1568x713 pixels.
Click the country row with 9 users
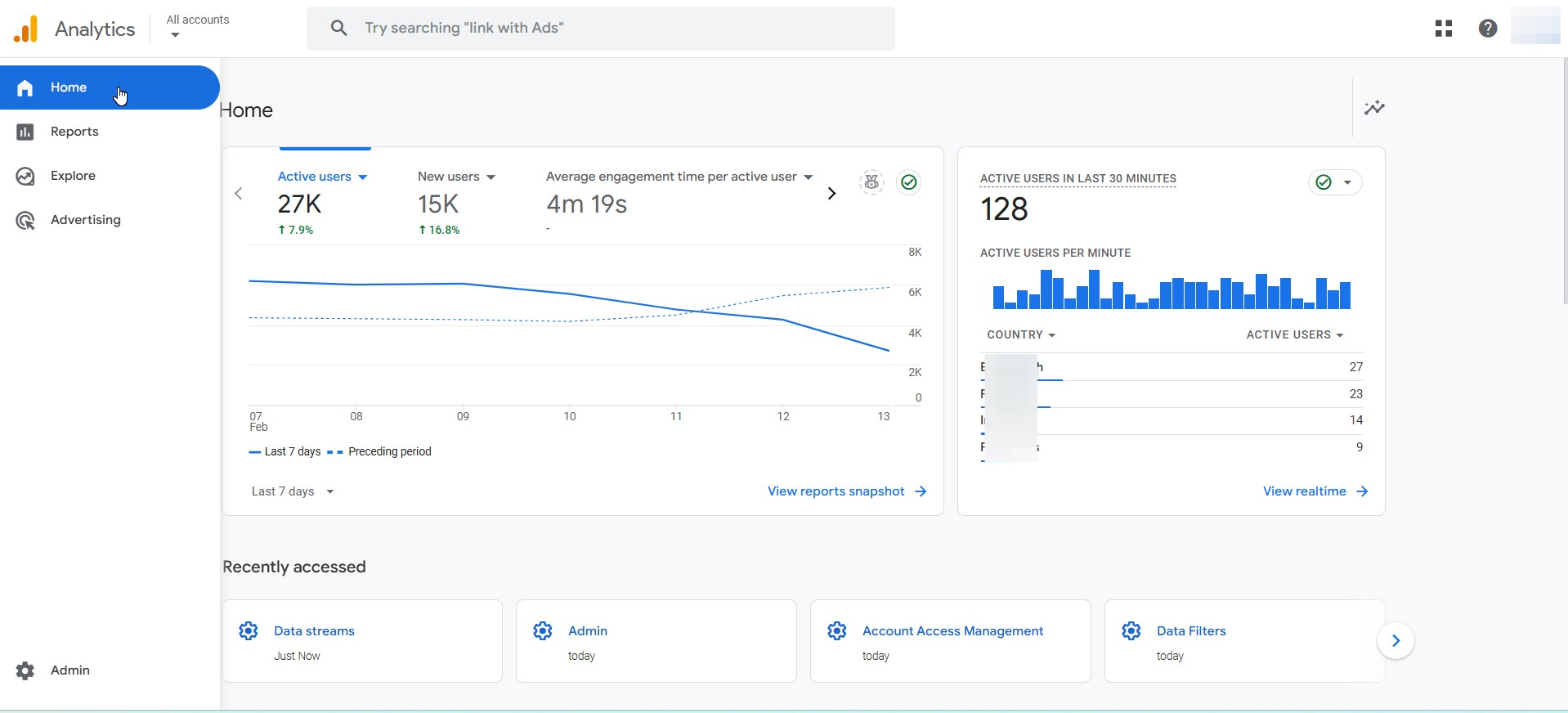1172,447
